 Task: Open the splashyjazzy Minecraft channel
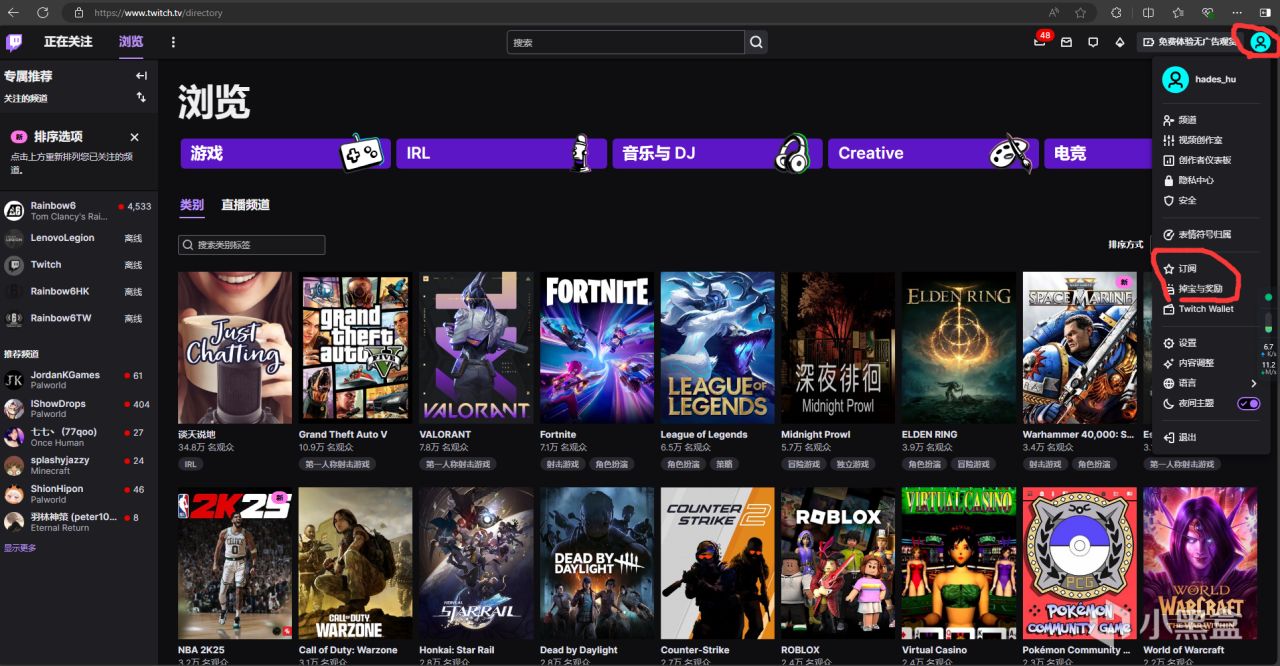click(x=78, y=465)
